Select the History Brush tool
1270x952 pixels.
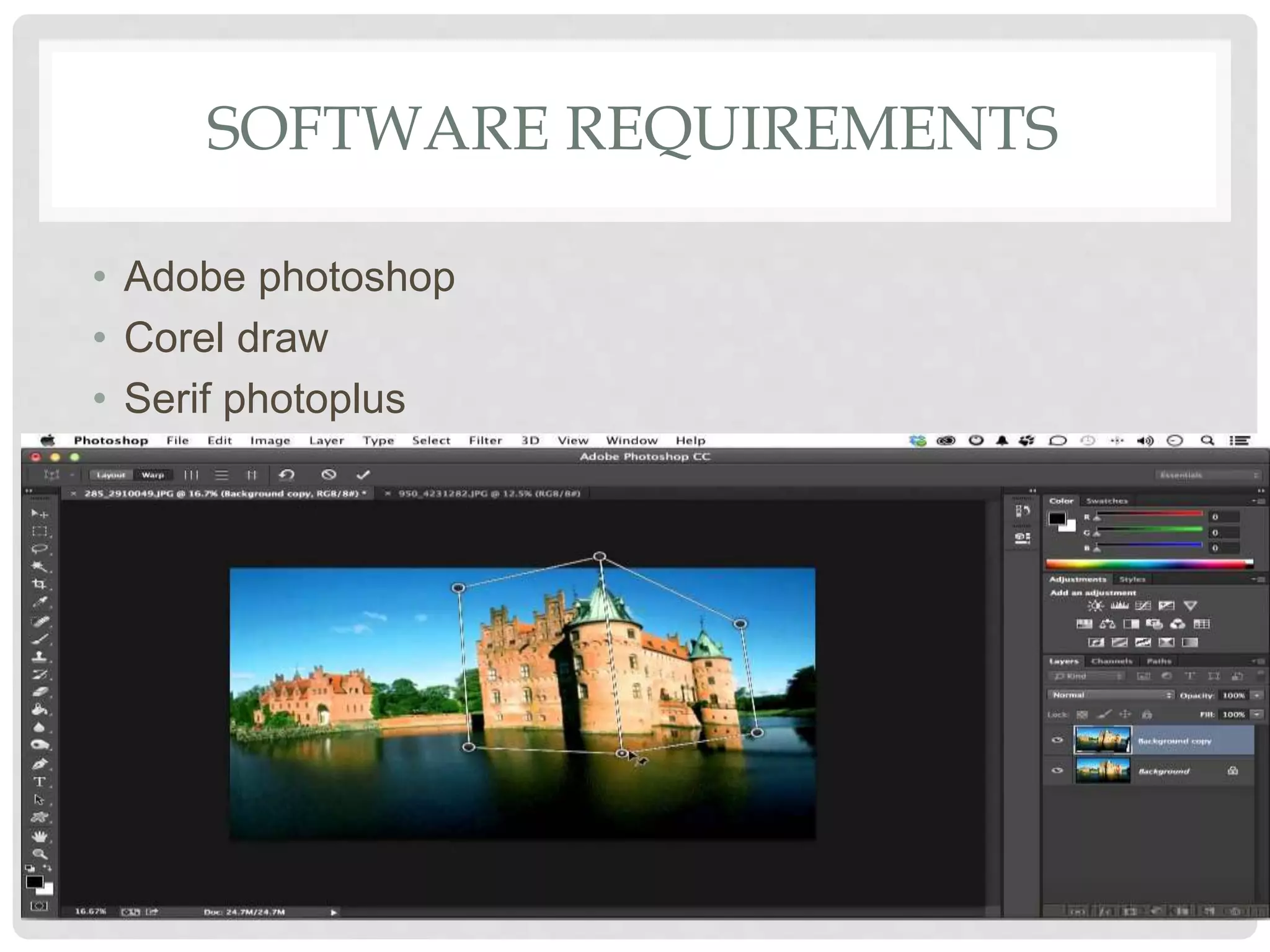[x=39, y=674]
